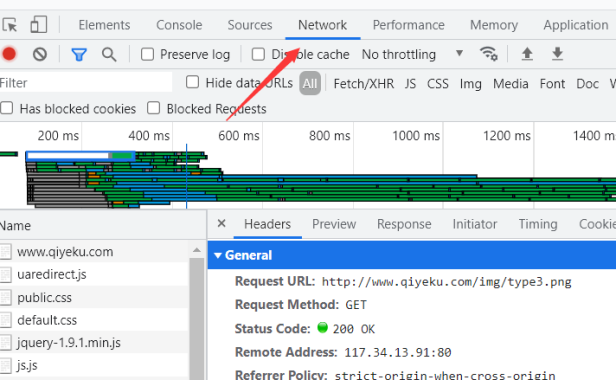Toggle the device toolbar icon
Screen dimensions: 616x380
pos(38,24)
